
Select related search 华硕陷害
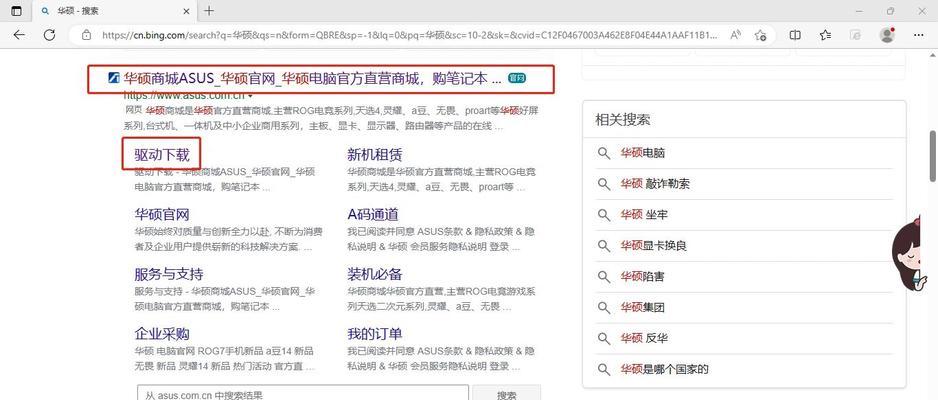pyautogui.click(x=642, y=276)
